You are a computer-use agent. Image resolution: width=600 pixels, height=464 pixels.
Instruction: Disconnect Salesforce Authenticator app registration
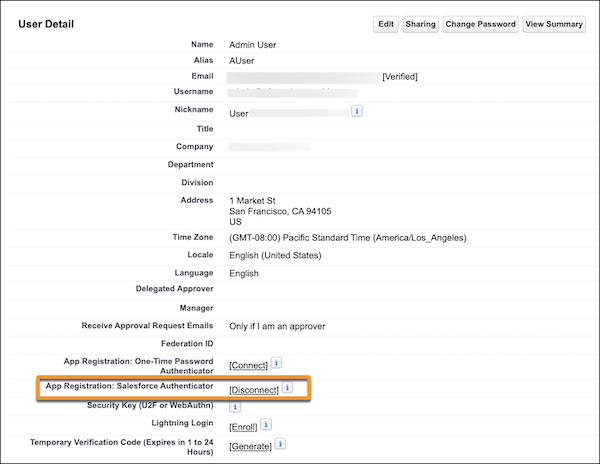coord(254,389)
